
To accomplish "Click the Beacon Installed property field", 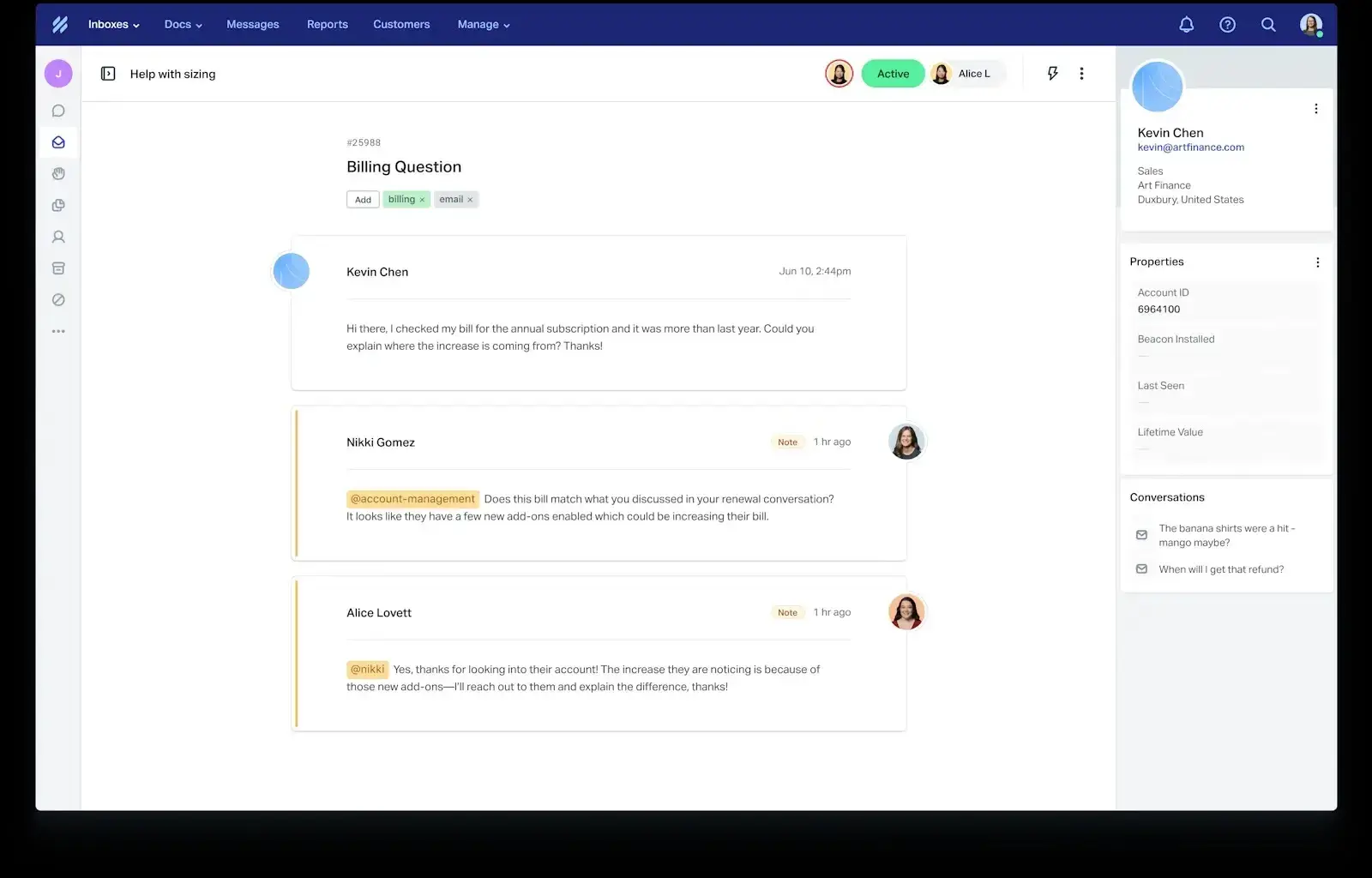I will (x=1226, y=346).
